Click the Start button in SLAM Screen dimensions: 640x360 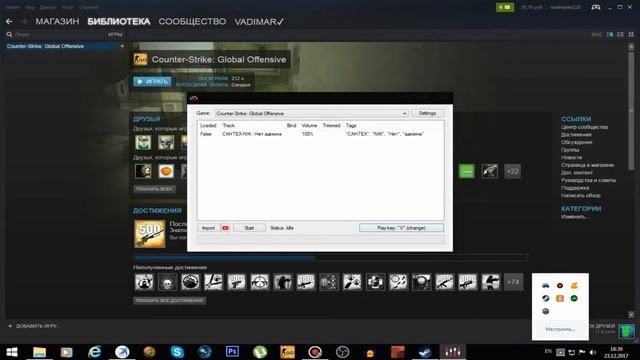pos(249,228)
